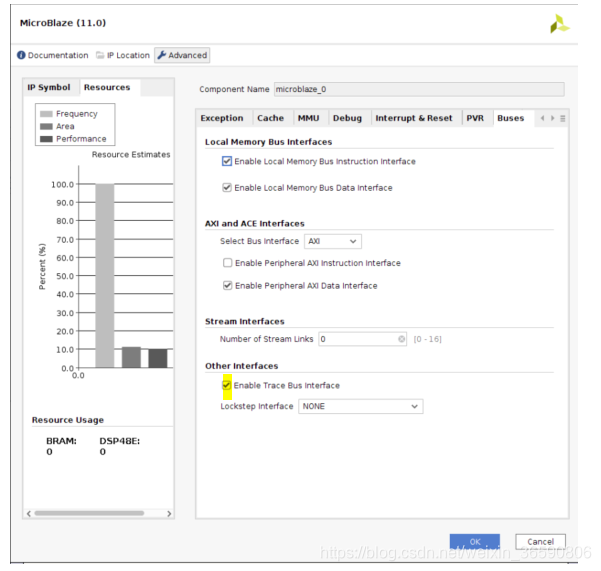601x571 pixels.
Task: Click the Frequency legend color swatch
Action: pyautogui.click(x=46, y=114)
